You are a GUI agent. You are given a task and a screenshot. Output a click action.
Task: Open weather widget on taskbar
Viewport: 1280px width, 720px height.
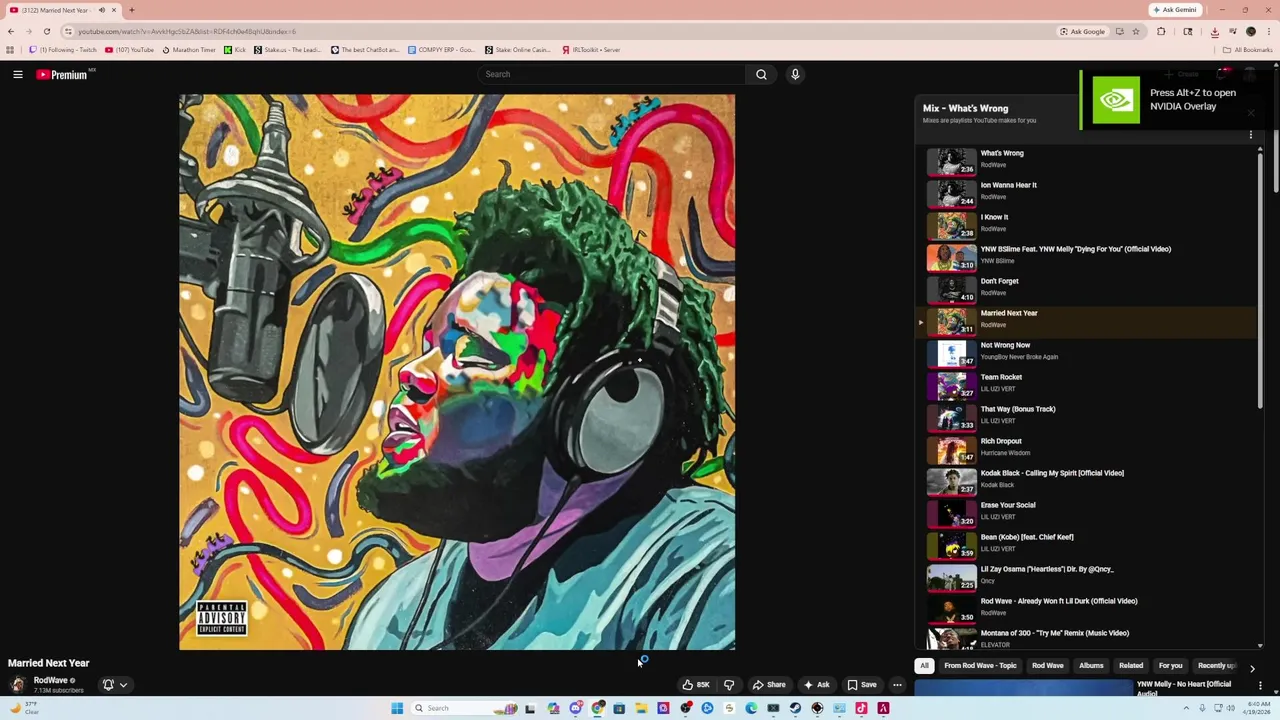click(x=24, y=708)
